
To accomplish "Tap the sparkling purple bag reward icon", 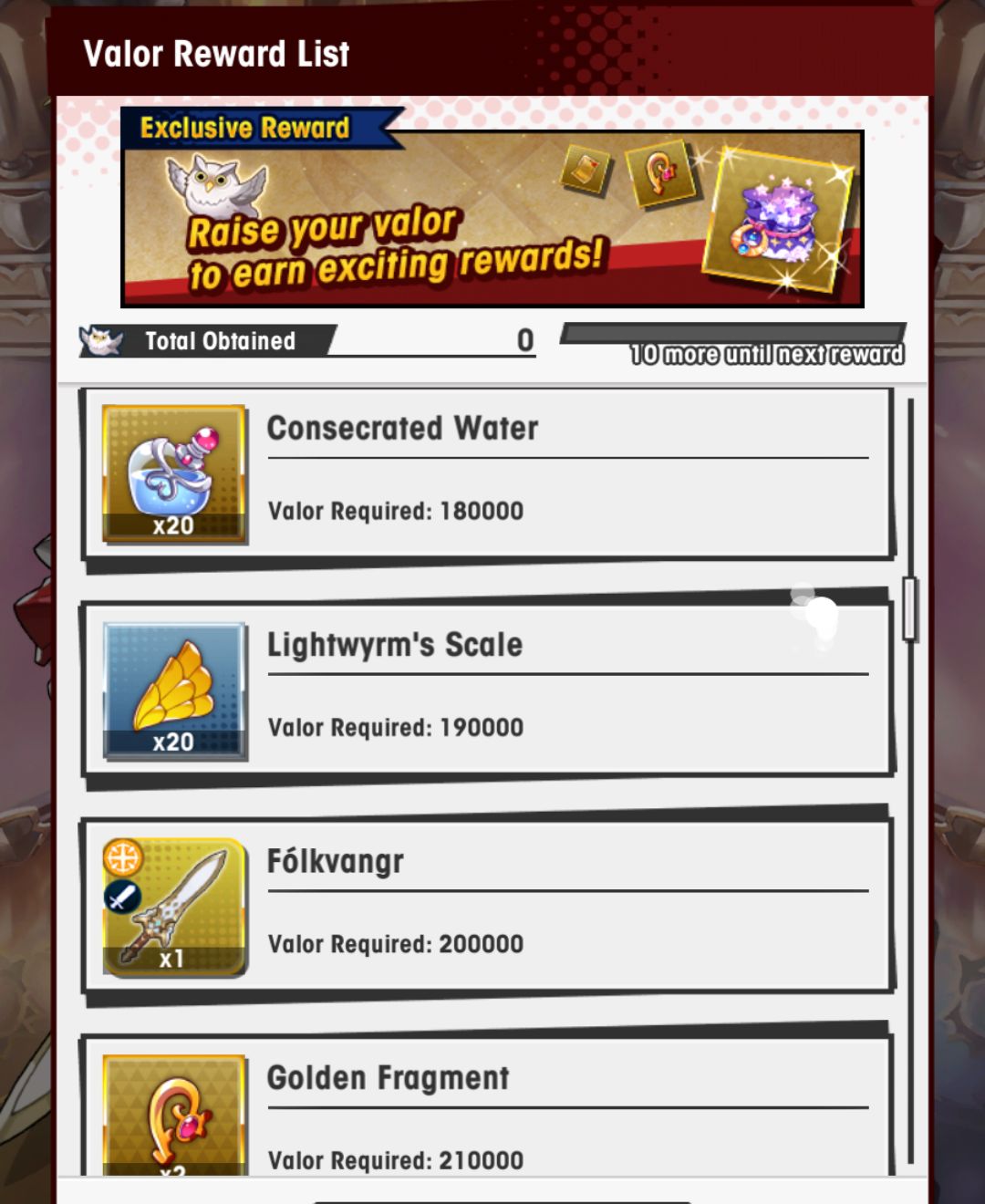I will (x=780, y=220).
